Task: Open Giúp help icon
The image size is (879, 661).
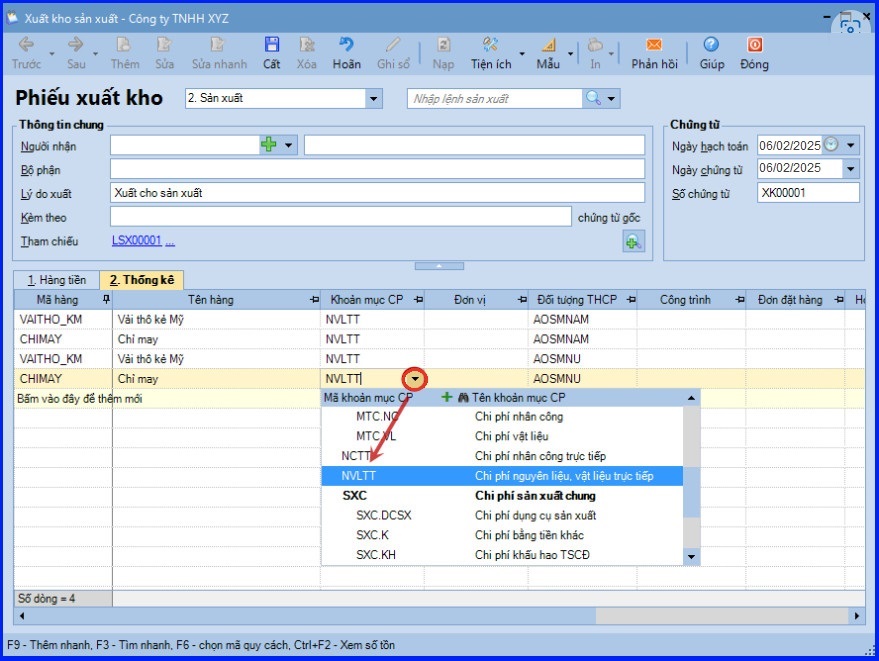Action: coord(711,46)
